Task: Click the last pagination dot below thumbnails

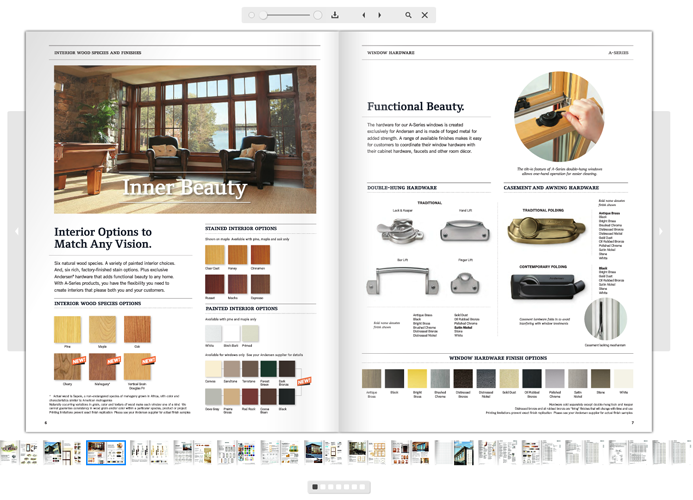Action: click(362, 487)
